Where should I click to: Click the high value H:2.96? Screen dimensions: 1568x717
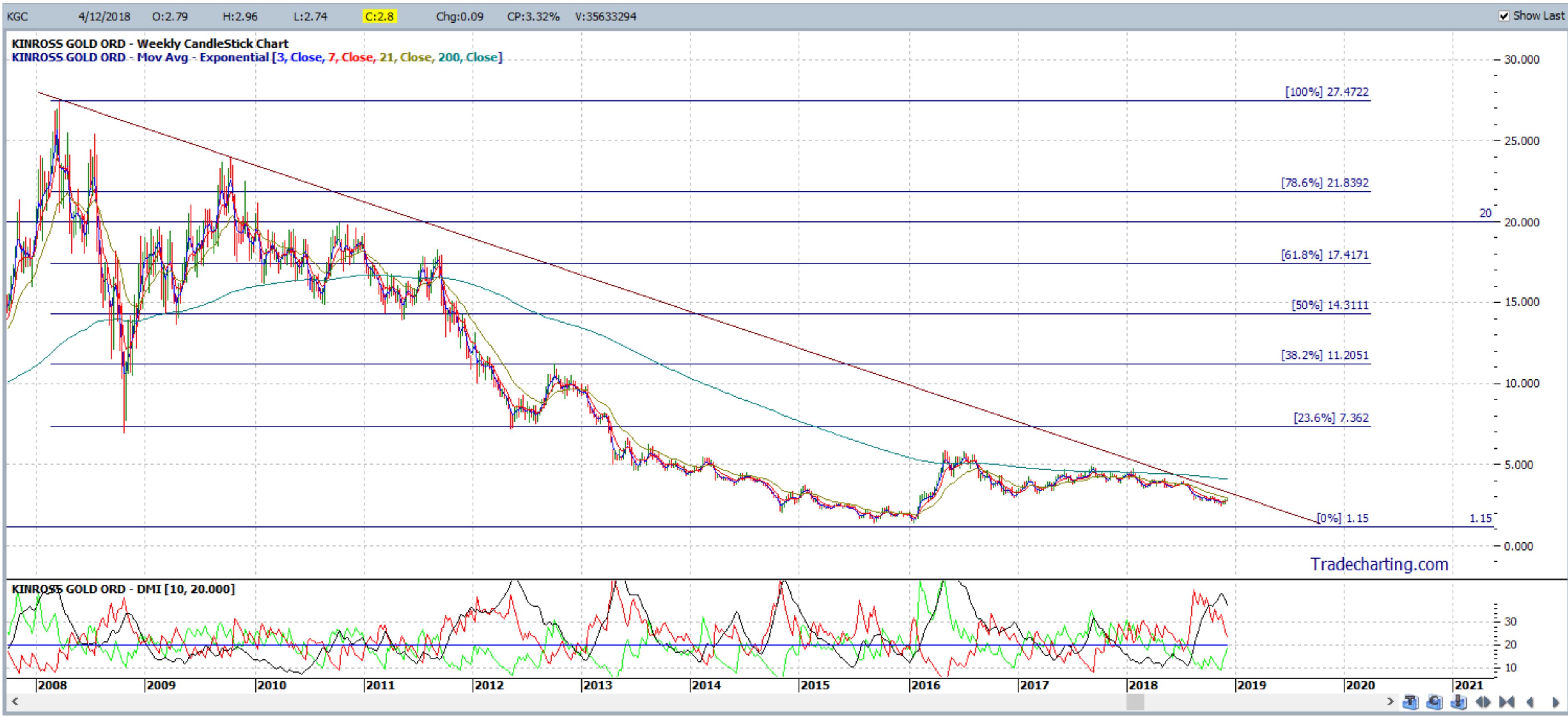pos(240,16)
